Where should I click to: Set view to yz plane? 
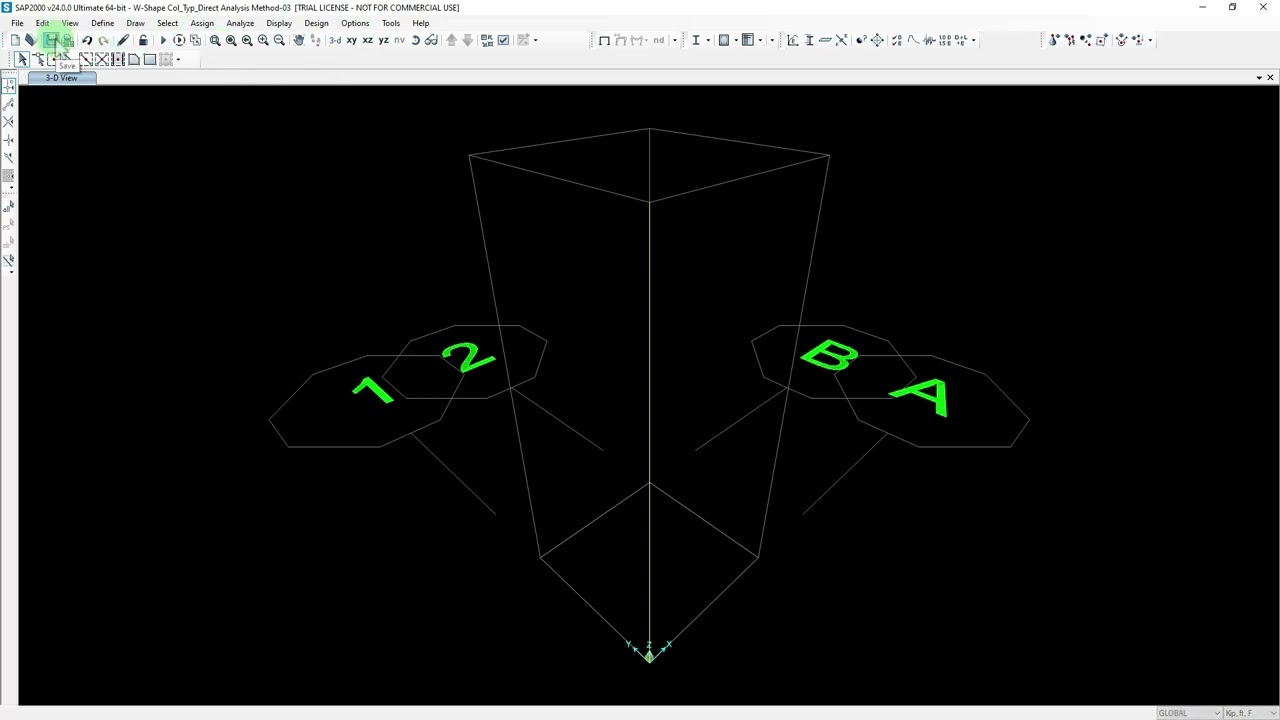pos(383,40)
